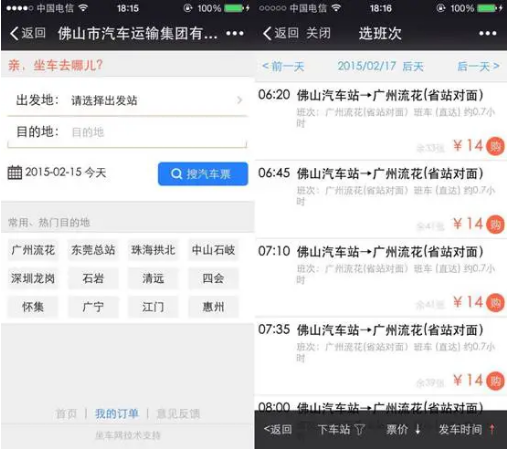Screen dimensions: 508x449
Task: Tap the orange 购 button for the 06:45 bus
Action: coord(495,224)
